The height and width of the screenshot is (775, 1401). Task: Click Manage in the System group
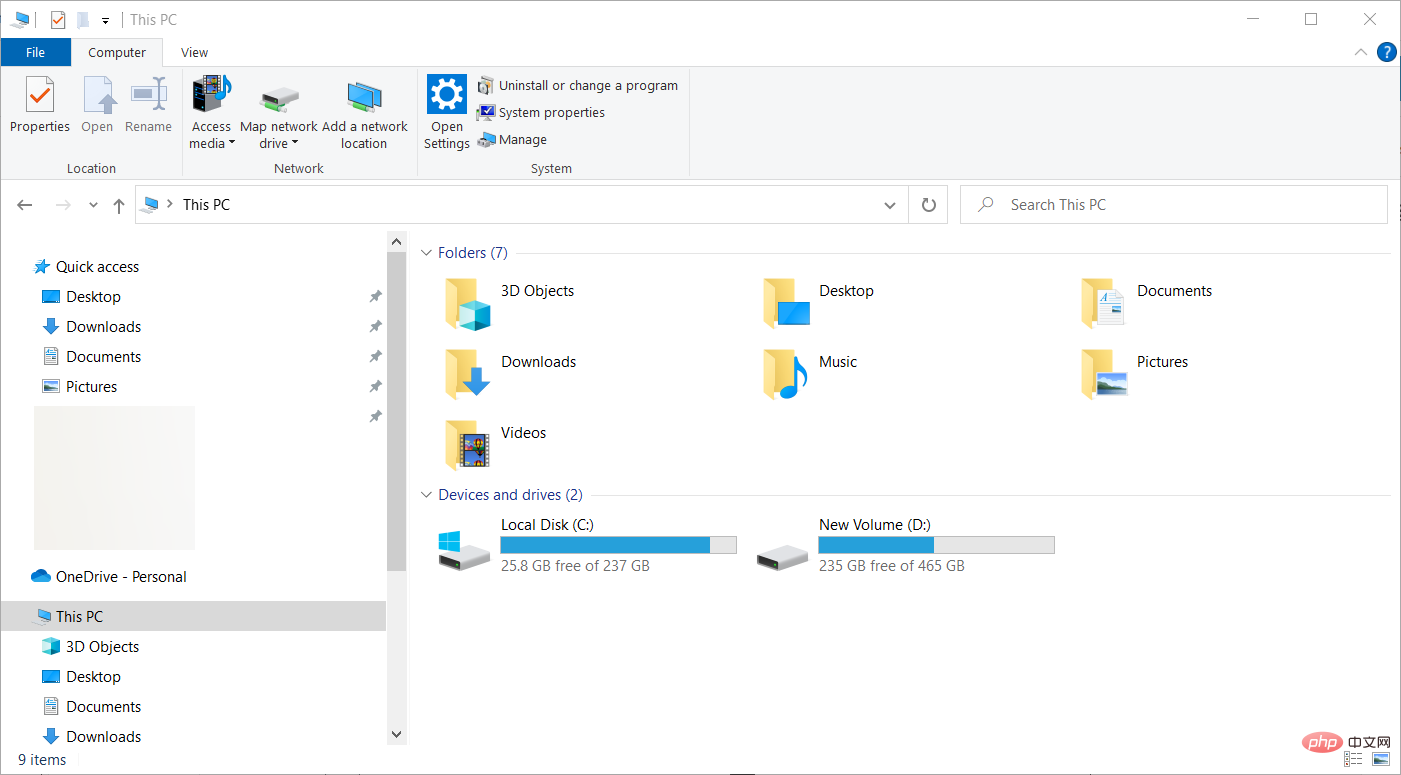coord(512,140)
